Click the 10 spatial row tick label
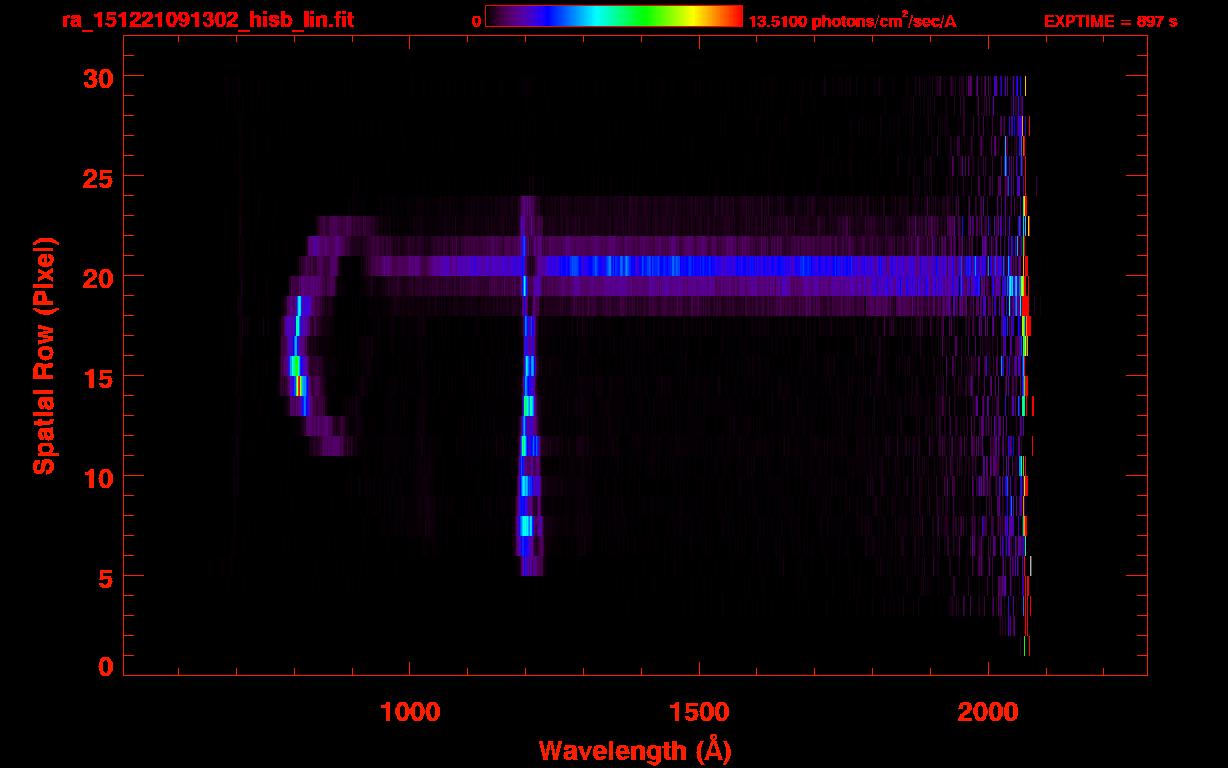This screenshot has width=1228, height=768. [x=98, y=477]
